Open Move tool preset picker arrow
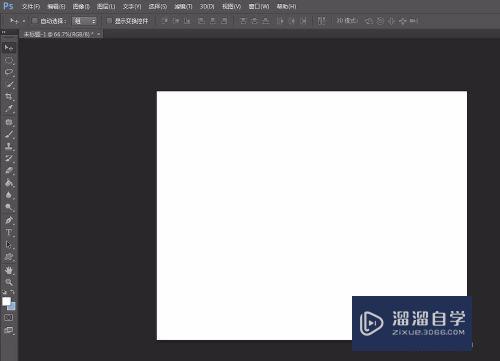 click(x=24, y=21)
